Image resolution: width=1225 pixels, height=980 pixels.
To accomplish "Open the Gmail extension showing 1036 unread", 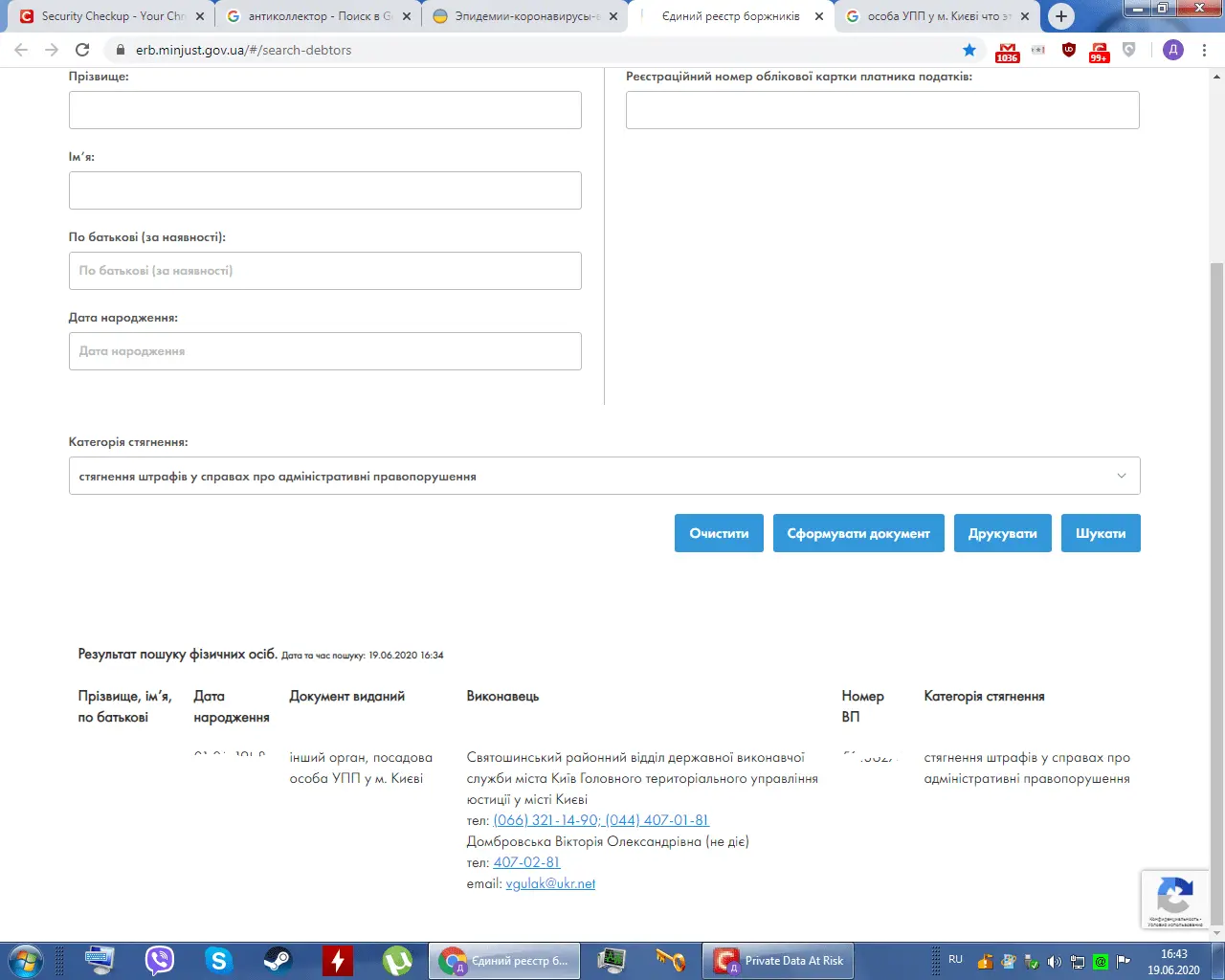I will coord(1007,50).
